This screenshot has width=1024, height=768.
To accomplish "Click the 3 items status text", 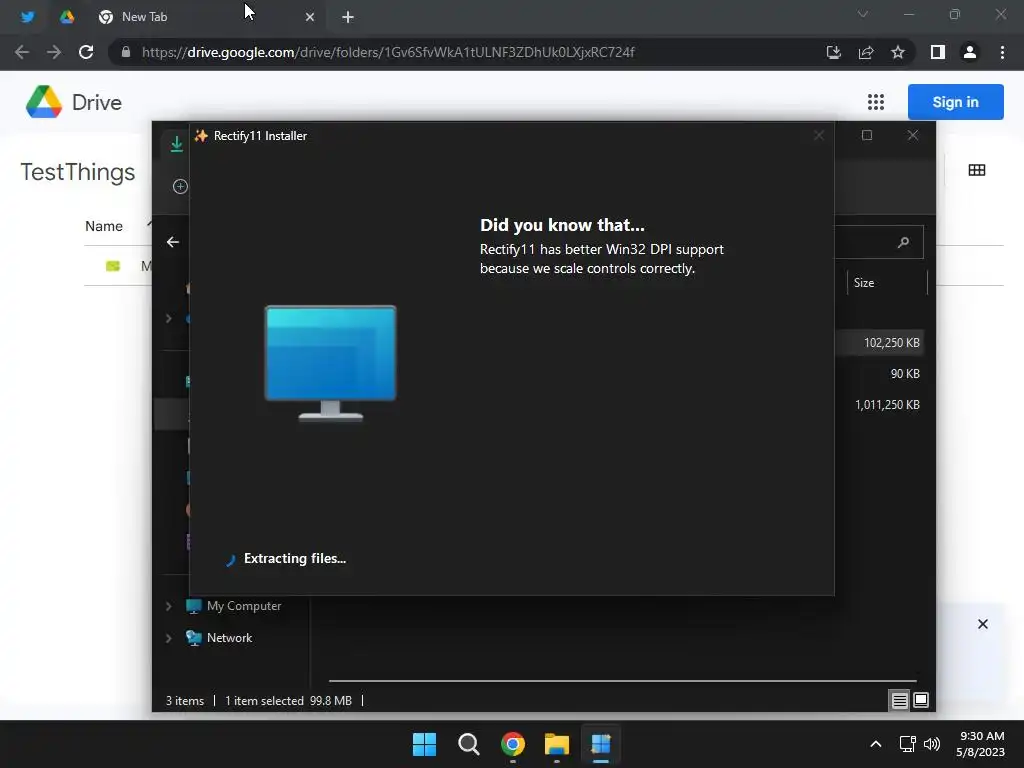I will click(x=185, y=701).
